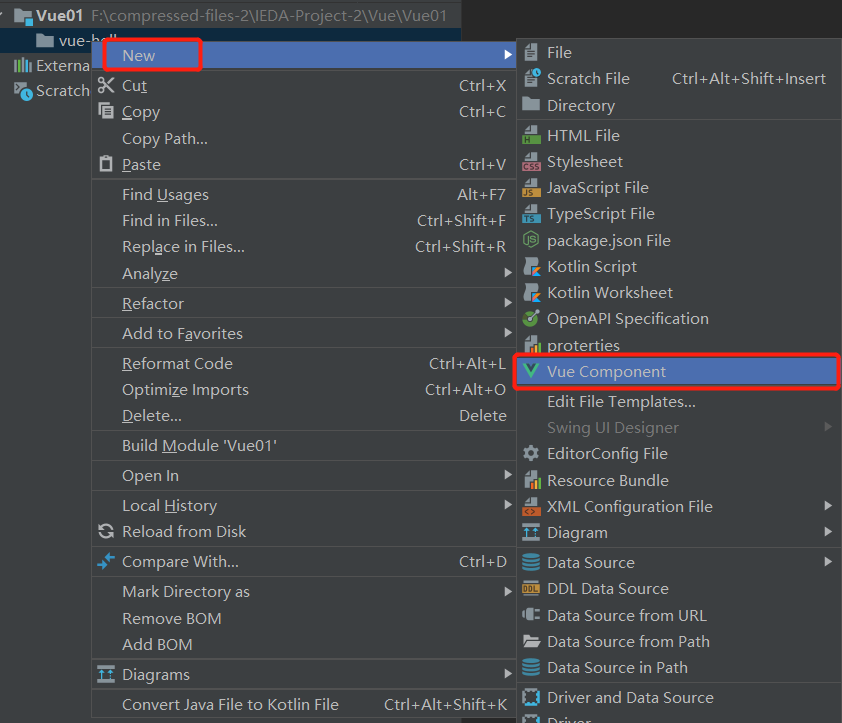Expand the XML Configuration File submenu arrow
The height and width of the screenshot is (723, 842).
pyautogui.click(x=828, y=506)
